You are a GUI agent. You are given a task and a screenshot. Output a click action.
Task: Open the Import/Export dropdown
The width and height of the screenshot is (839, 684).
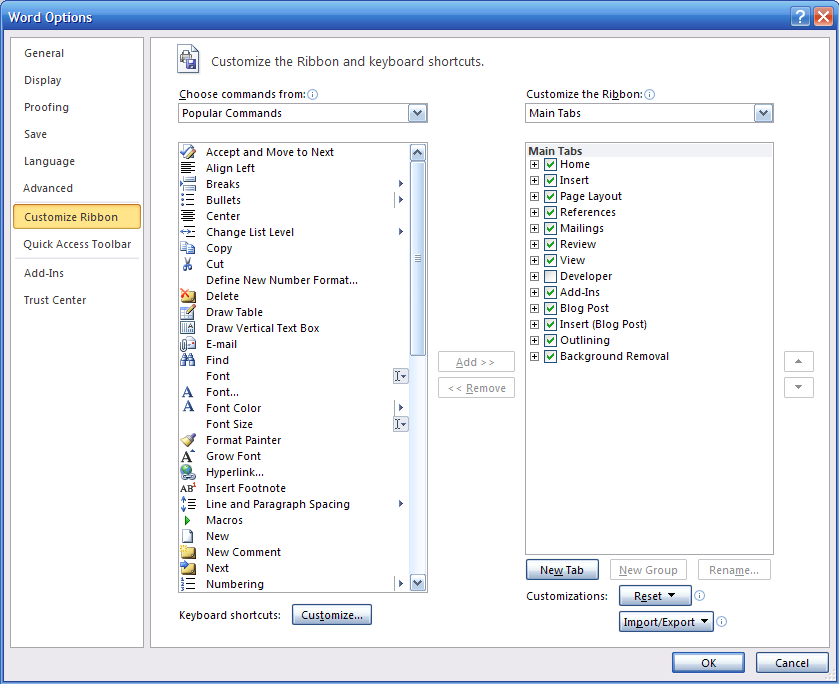point(666,622)
